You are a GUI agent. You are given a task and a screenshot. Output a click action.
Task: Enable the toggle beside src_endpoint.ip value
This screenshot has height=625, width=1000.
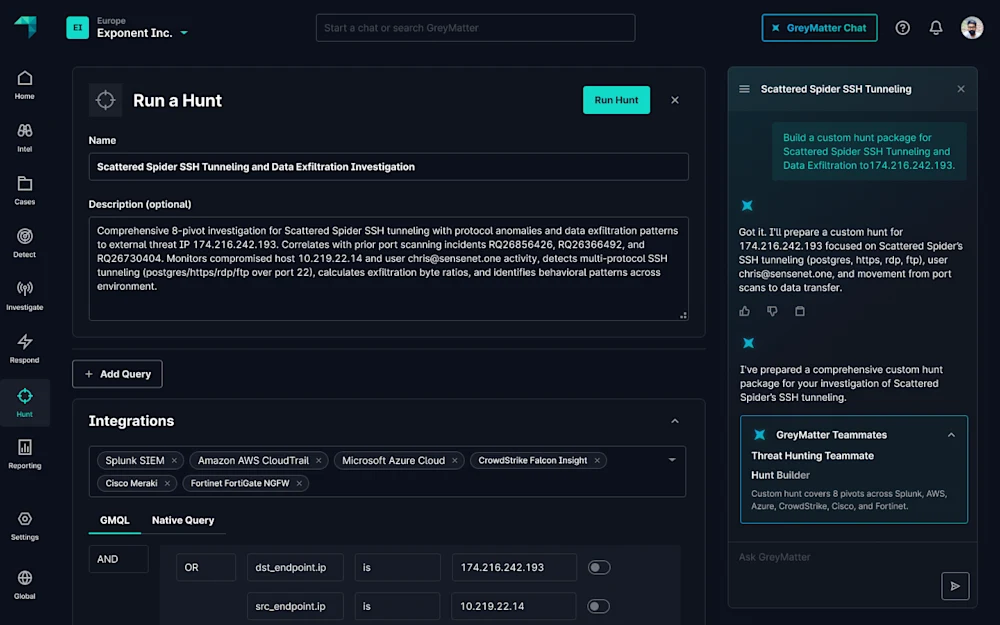click(598, 606)
